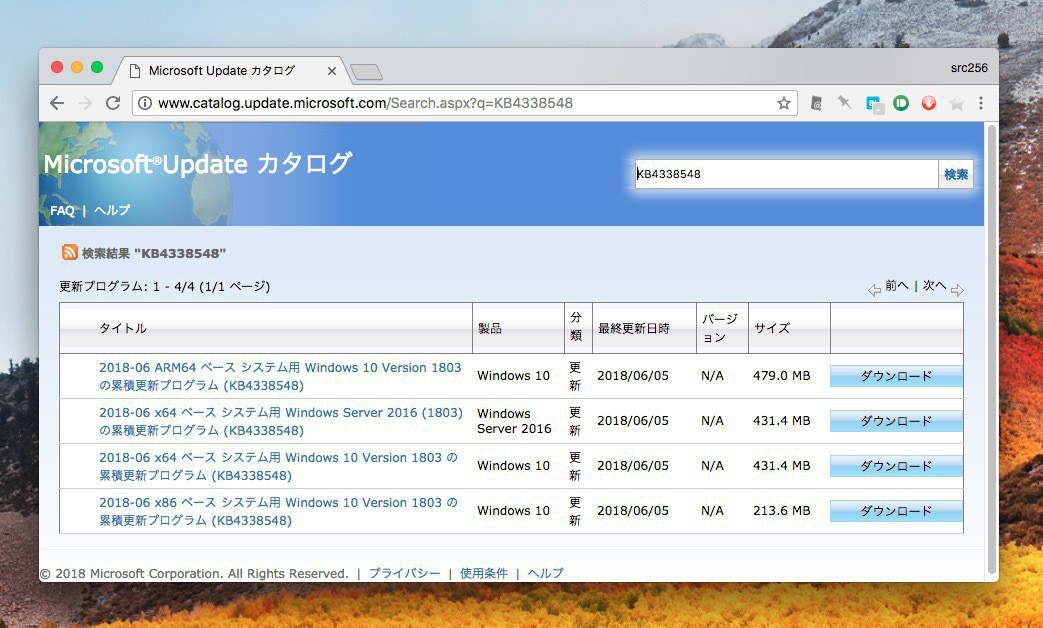Open the Chrome three-dot menu
This screenshot has width=1043, height=628.
pyautogui.click(x=981, y=103)
